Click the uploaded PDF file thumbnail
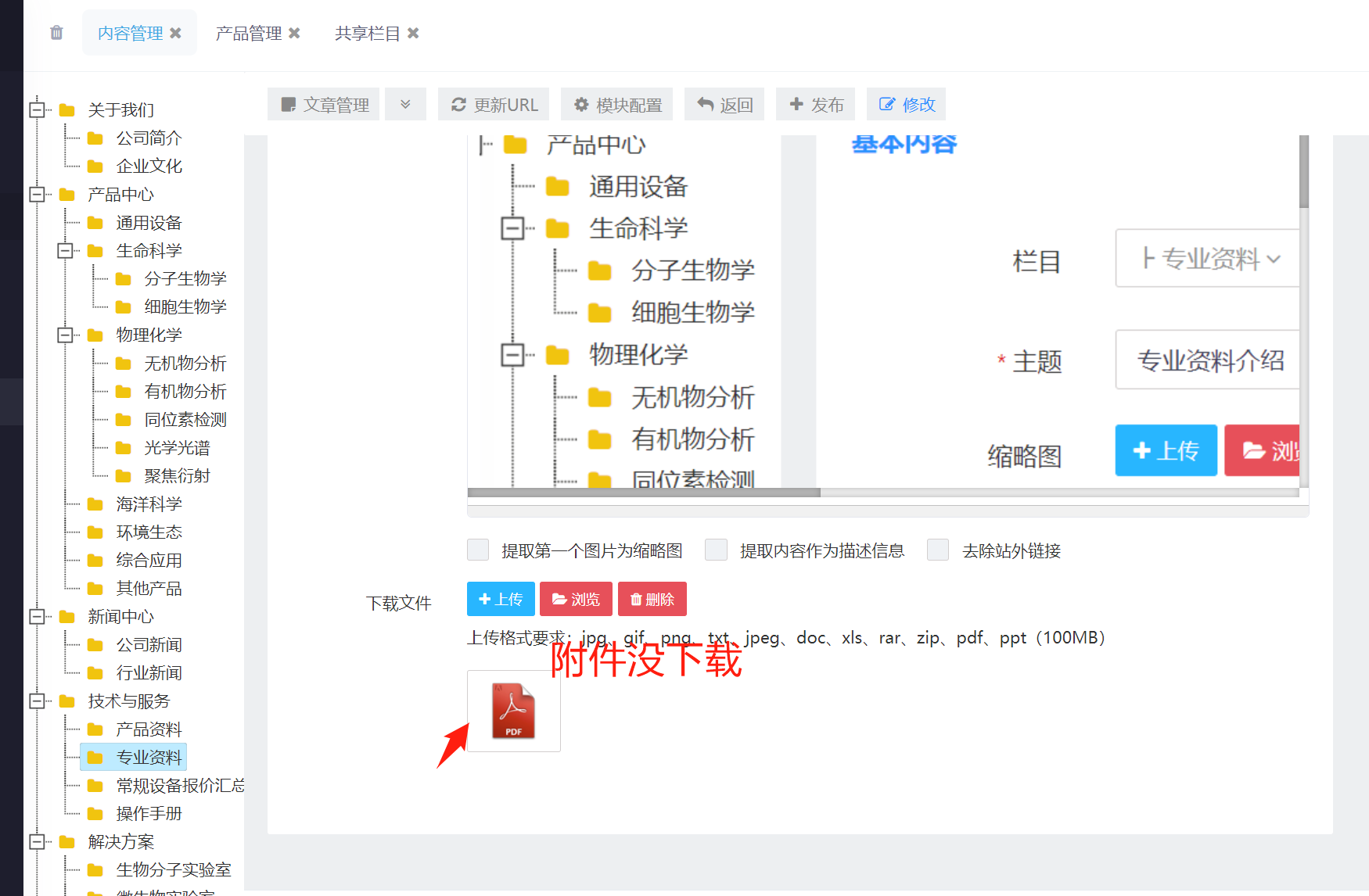 point(513,711)
